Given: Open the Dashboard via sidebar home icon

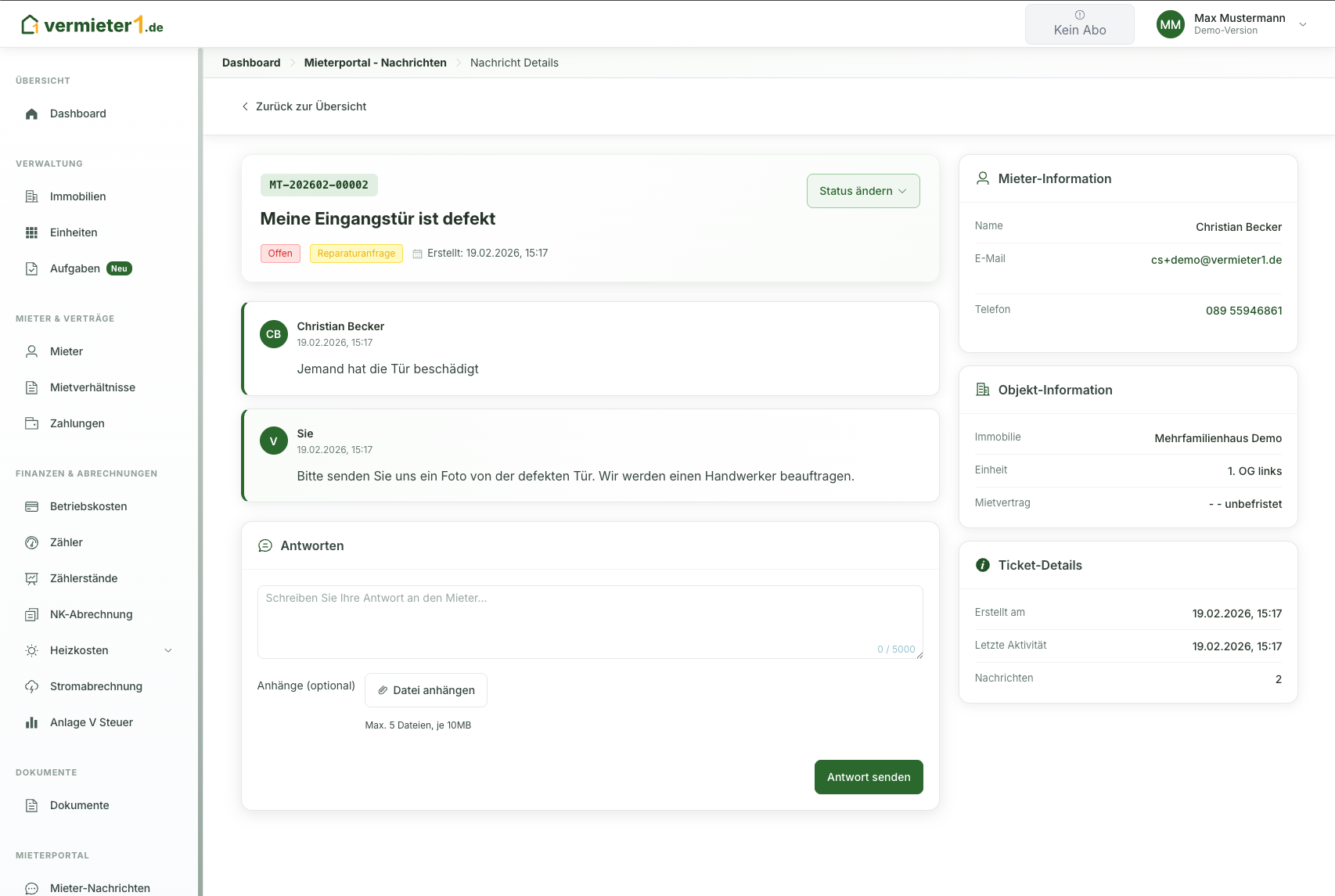Looking at the screenshot, I should (x=31, y=113).
